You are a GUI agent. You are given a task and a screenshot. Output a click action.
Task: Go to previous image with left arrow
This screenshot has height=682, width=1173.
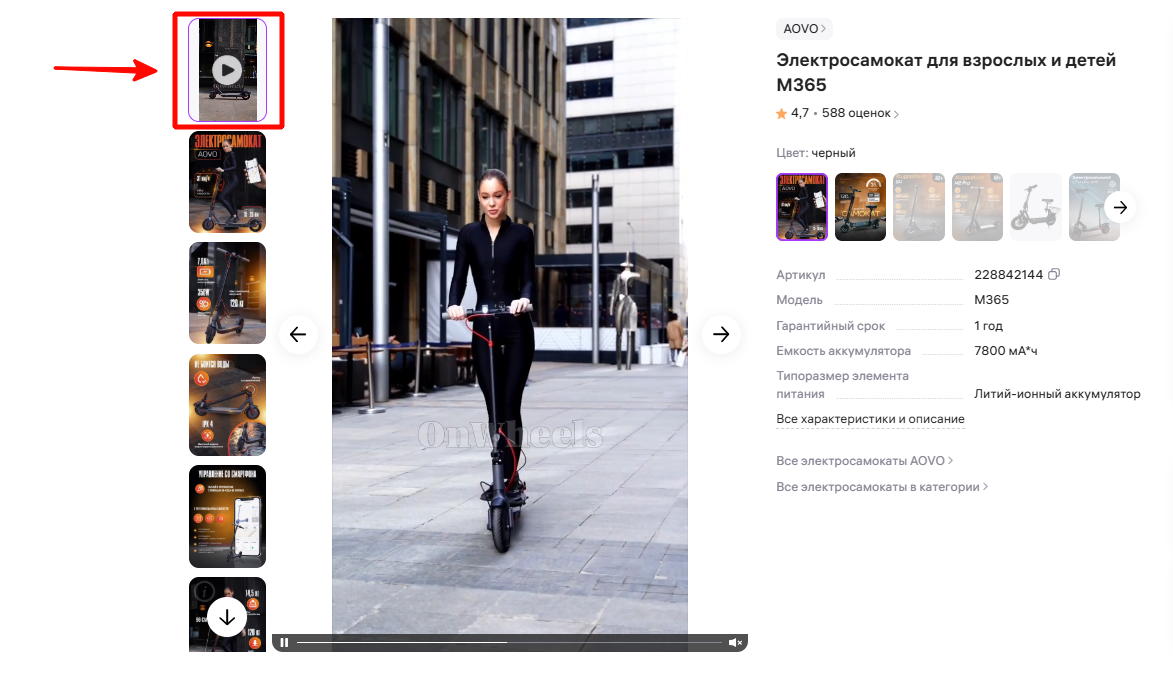(298, 334)
